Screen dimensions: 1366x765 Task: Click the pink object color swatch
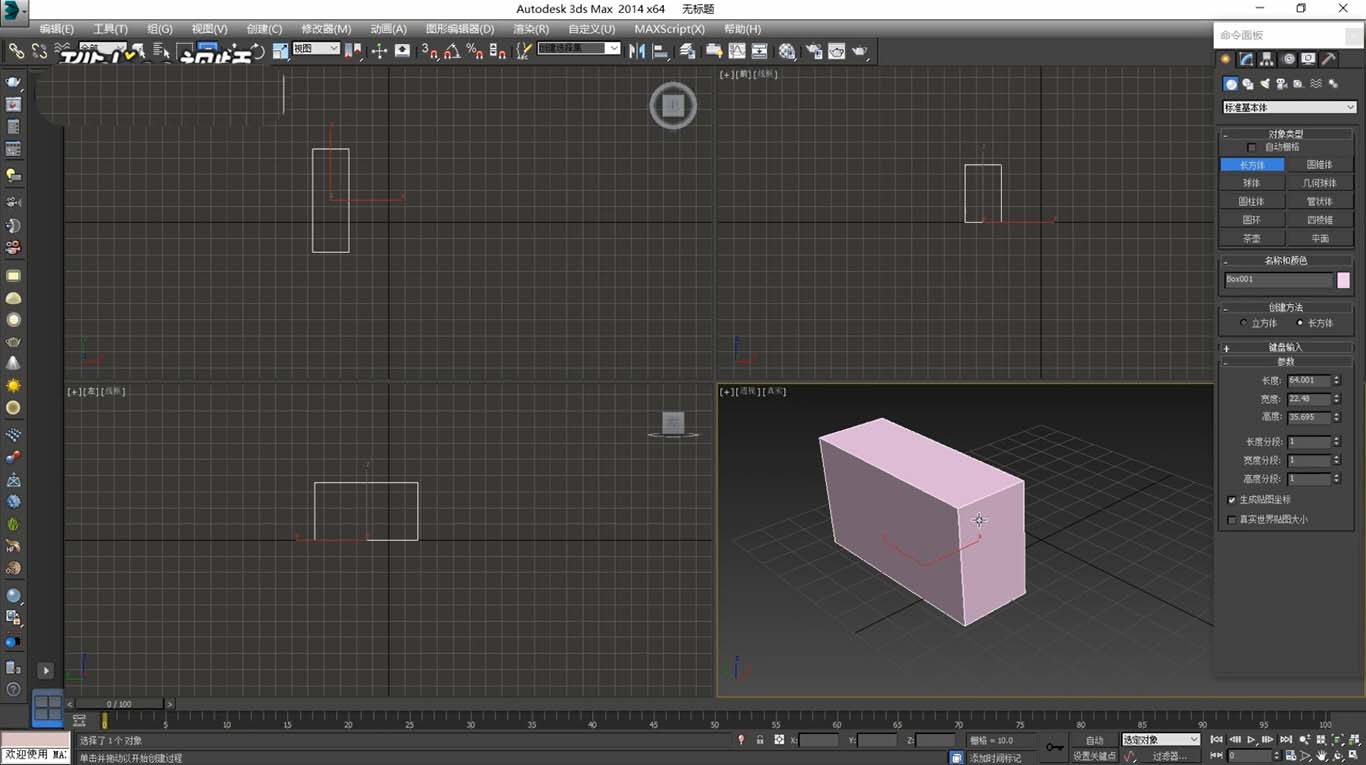(1343, 280)
